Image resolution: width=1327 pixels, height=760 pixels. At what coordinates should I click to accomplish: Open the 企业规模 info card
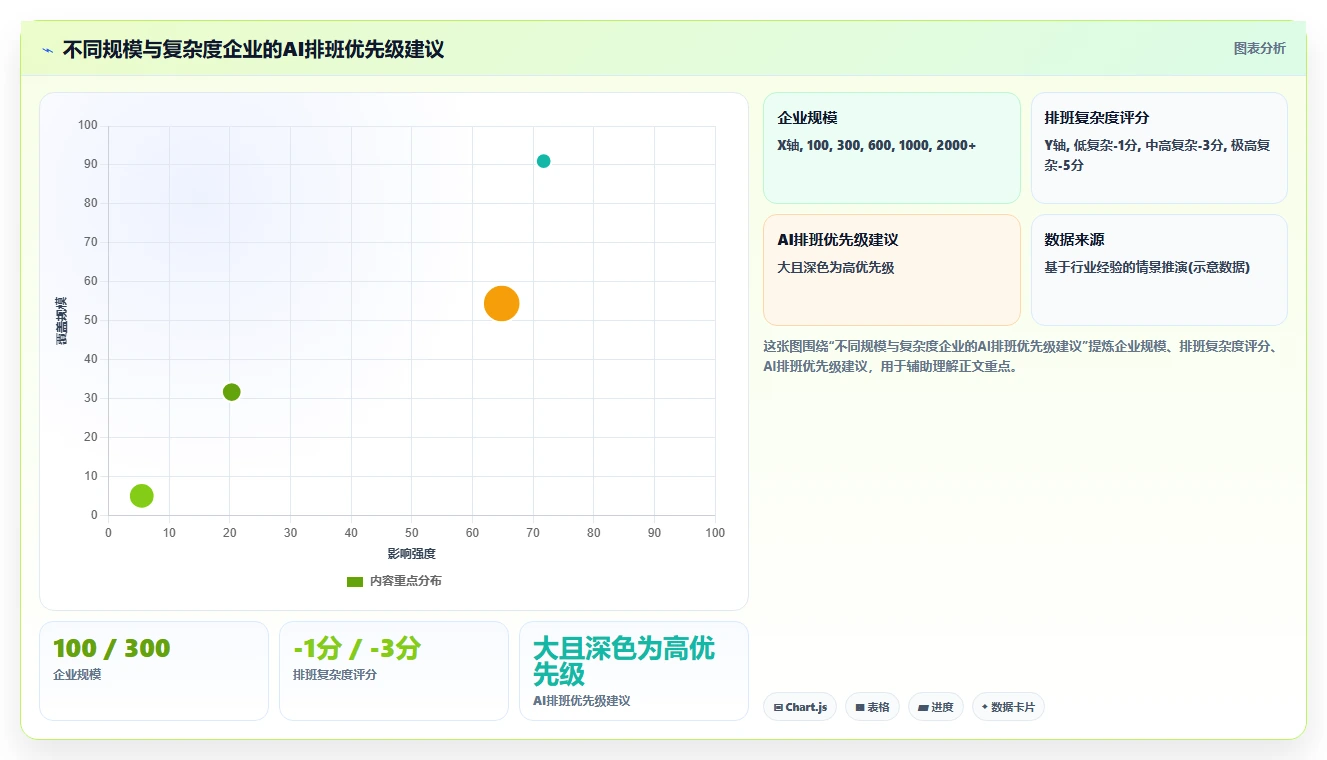coord(891,148)
